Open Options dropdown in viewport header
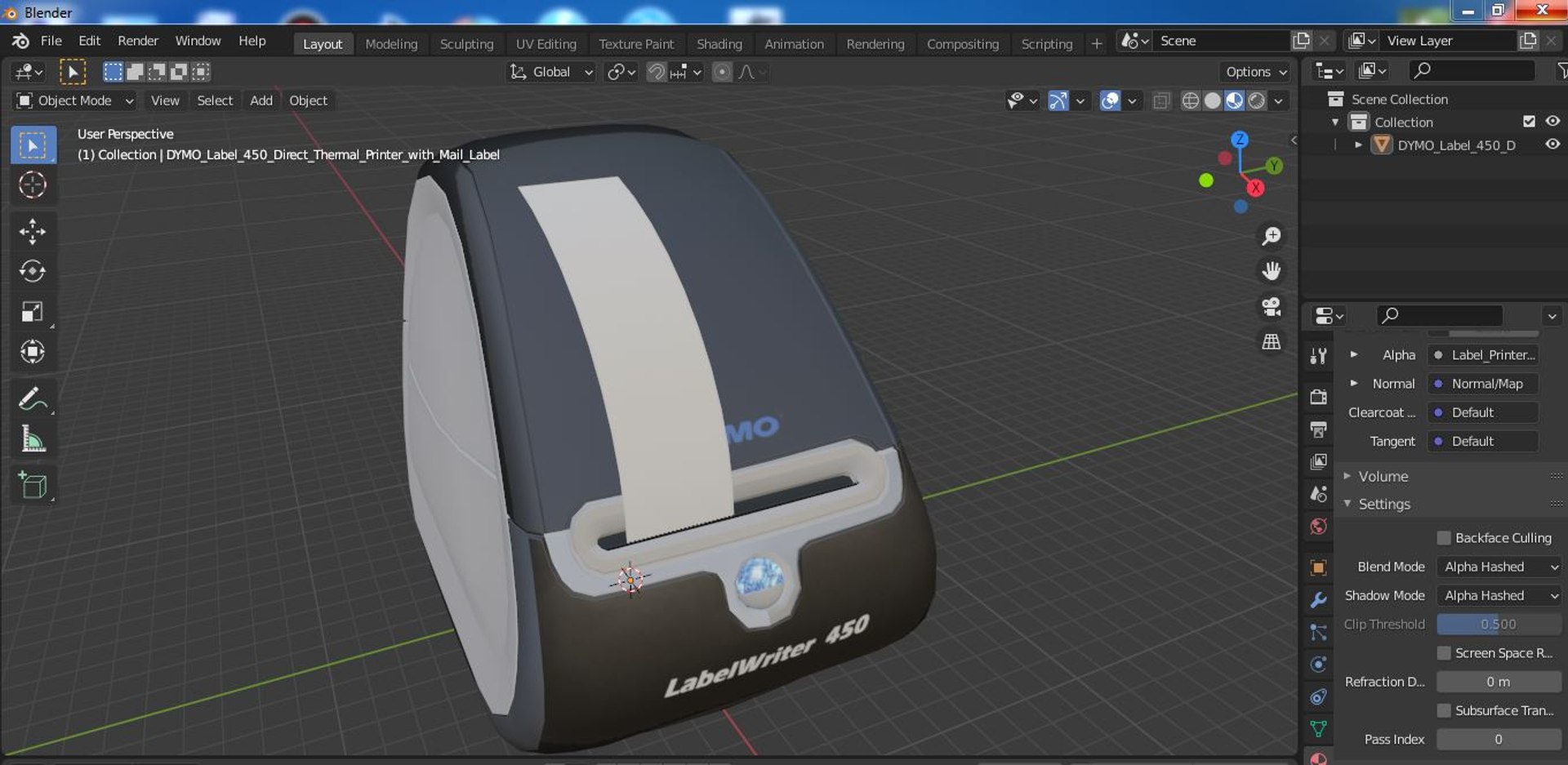This screenshot has height=765, width=1568. coord(1255,72)
